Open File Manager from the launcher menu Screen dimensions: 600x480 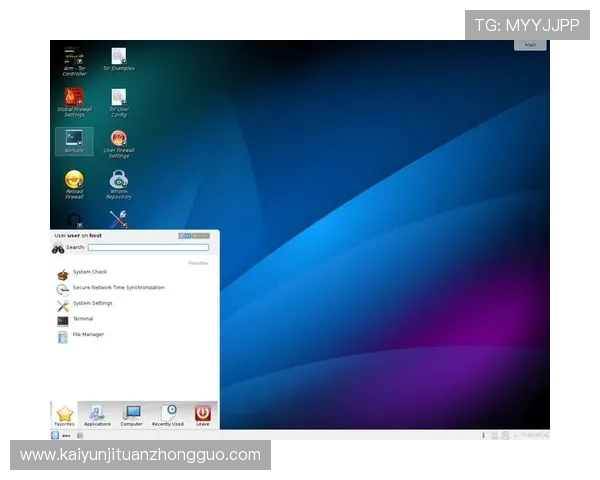click(87, 335)
